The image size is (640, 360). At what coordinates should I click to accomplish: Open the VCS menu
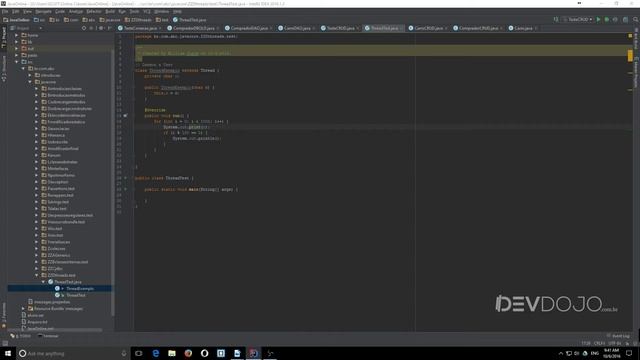(x=147, y=11)
